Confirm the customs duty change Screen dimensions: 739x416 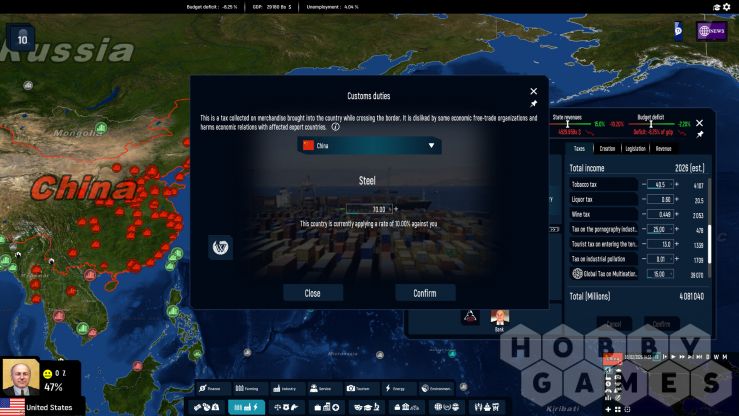click(425, 293)
